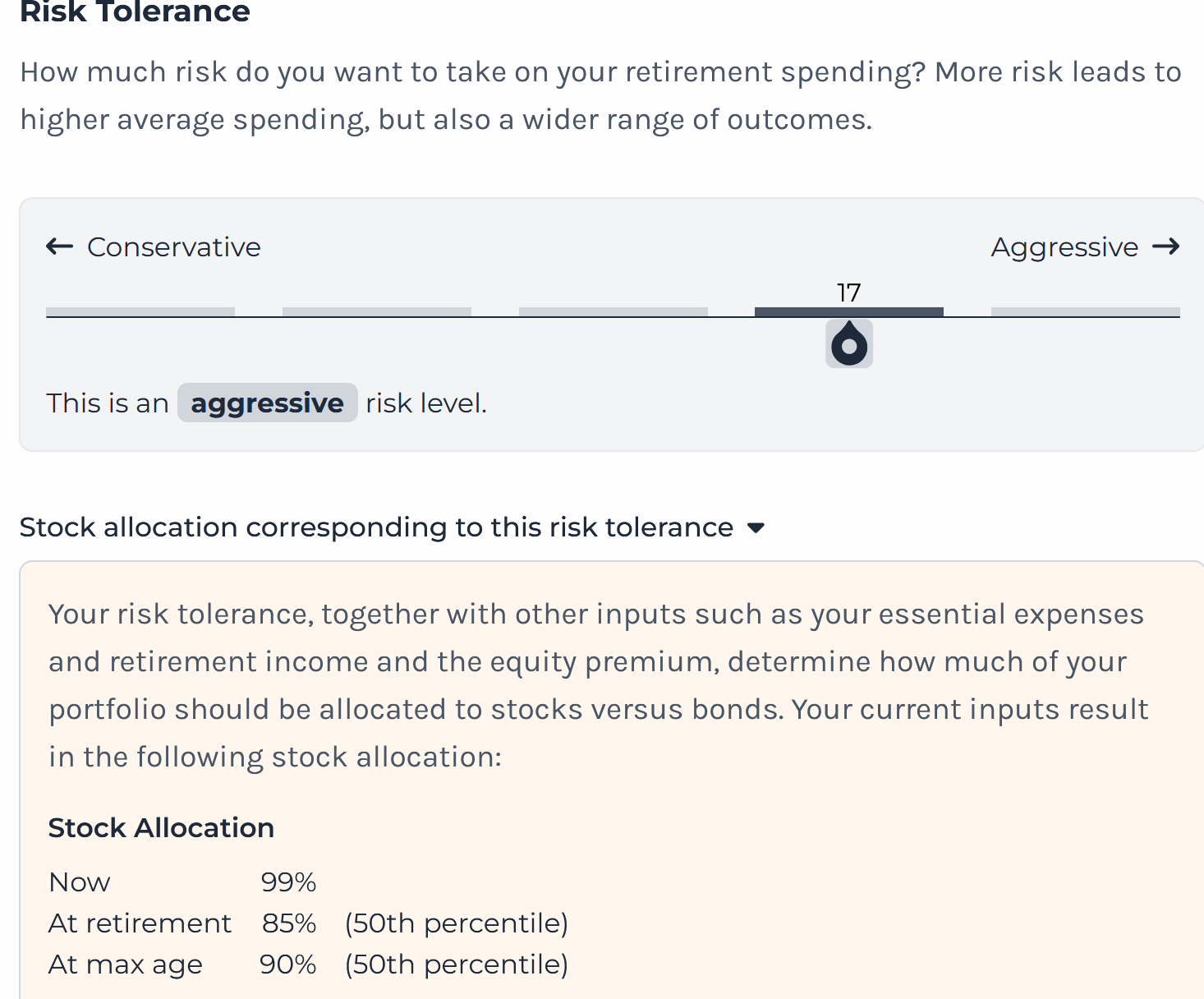Click the value 17 above the slider
1204x999 pixels.
click(848, 292)
